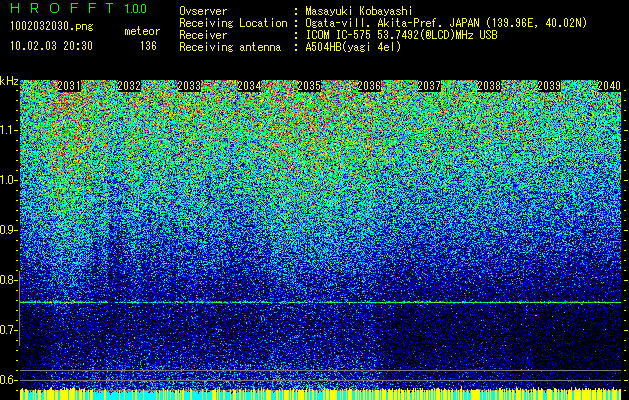The width and height of the screenshot is (629, 400).
Task: Click the Receiving Location field label
Action: (x=233, y=23)
